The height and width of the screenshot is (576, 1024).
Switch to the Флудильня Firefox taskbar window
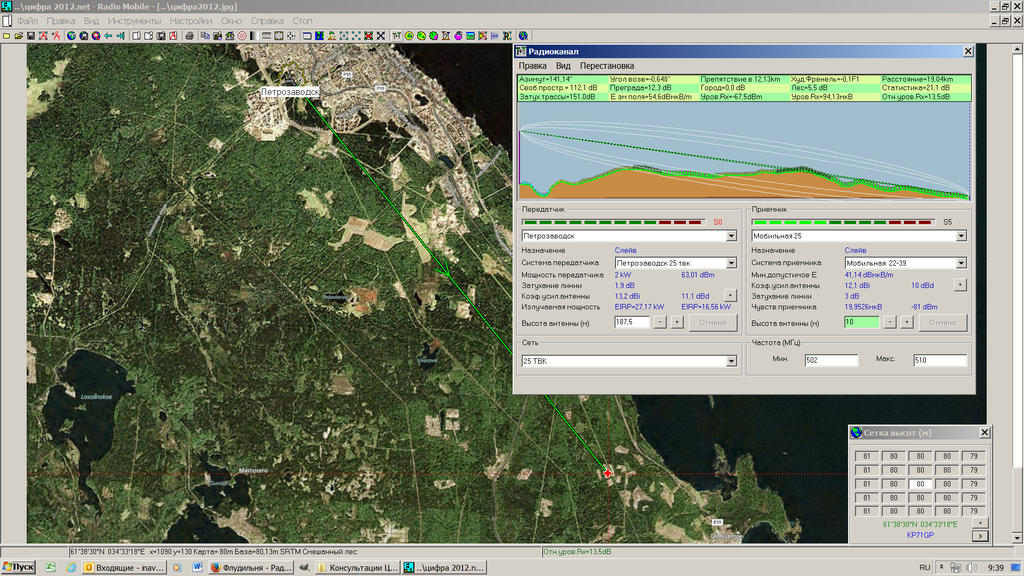coord(250,567)
